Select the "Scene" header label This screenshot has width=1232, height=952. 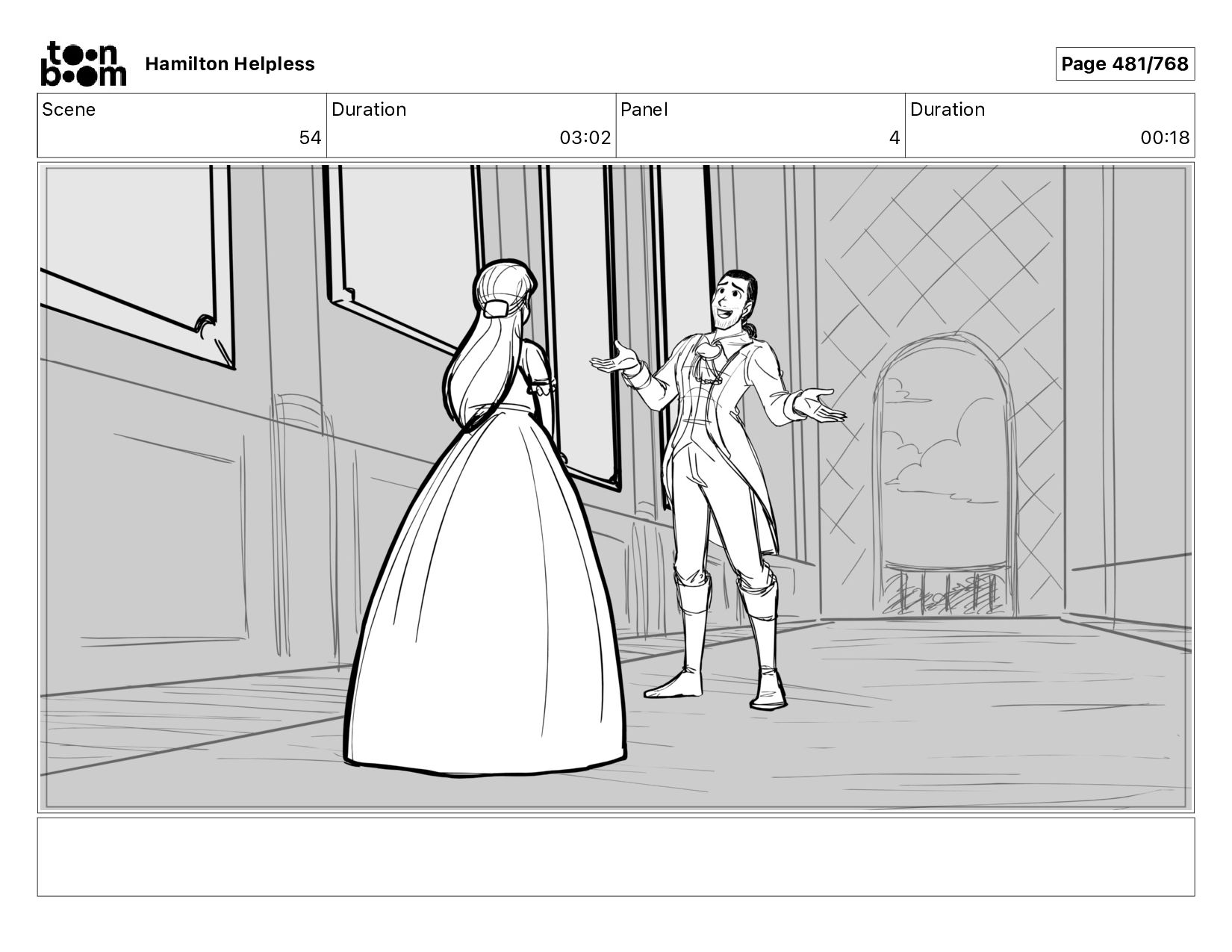(69, 110)
